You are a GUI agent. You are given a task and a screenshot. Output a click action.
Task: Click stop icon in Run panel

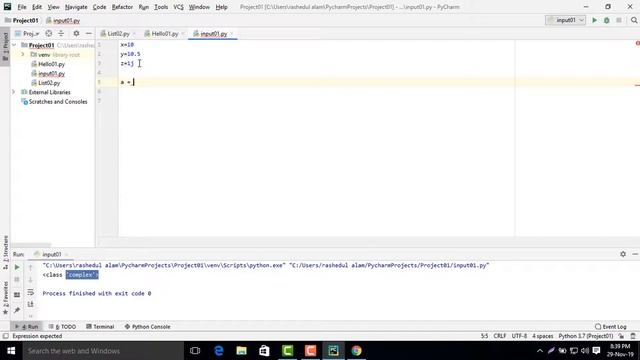pyautogui.click(x=17, y=280)
